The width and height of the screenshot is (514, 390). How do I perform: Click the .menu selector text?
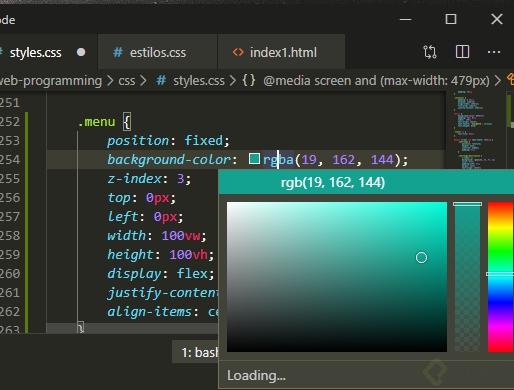tap(96, 122)
